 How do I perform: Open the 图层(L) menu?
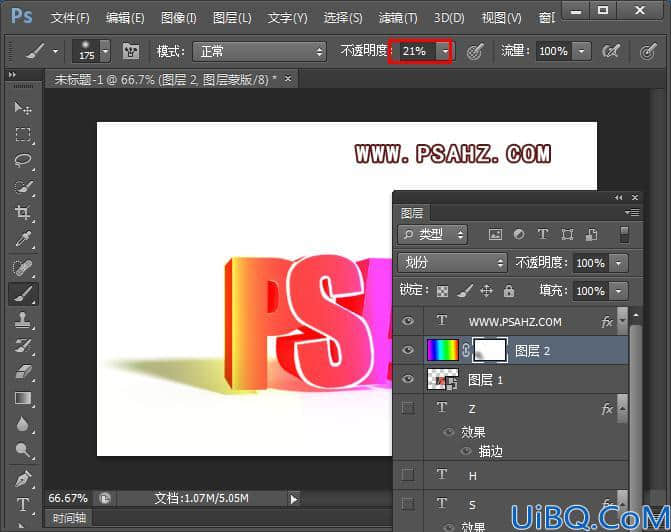click(x=232, y=18)
